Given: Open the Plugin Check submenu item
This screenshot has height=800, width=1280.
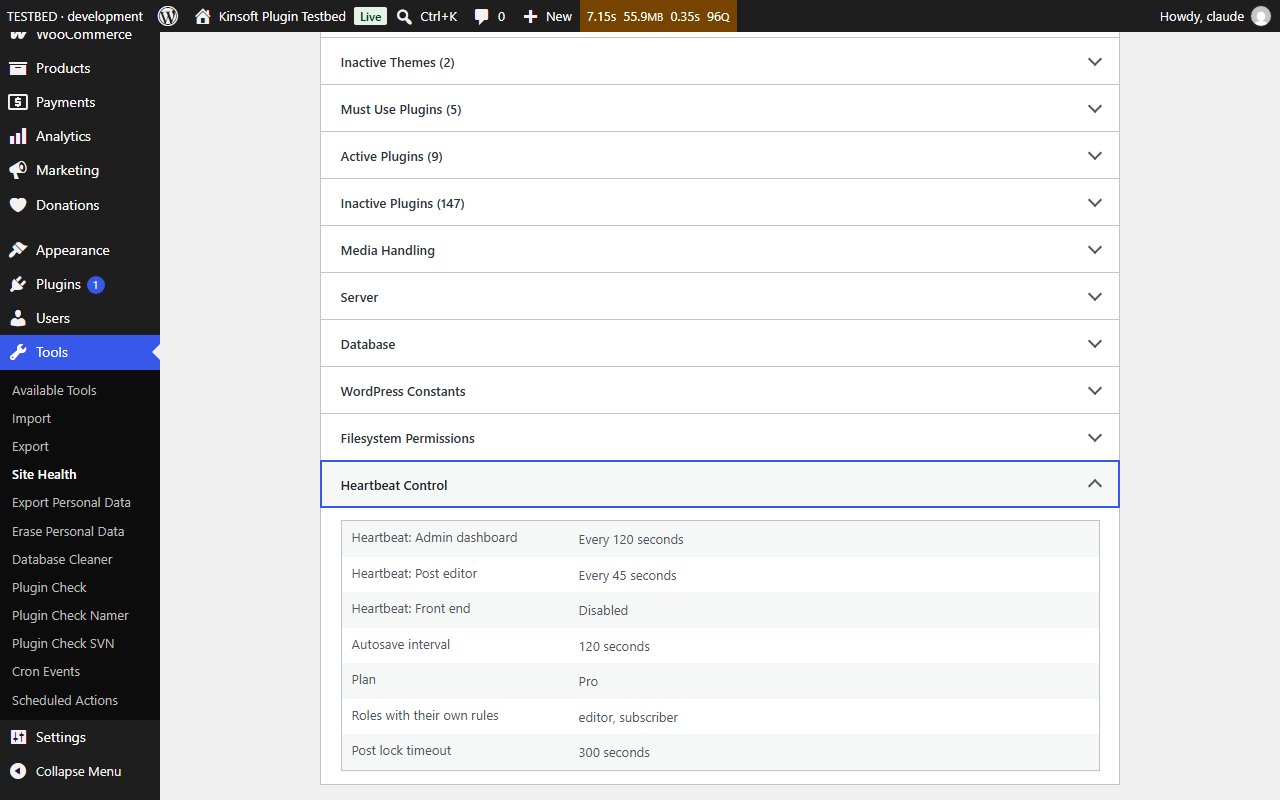Looking at the screenshot, I should (x=49, y=587).
